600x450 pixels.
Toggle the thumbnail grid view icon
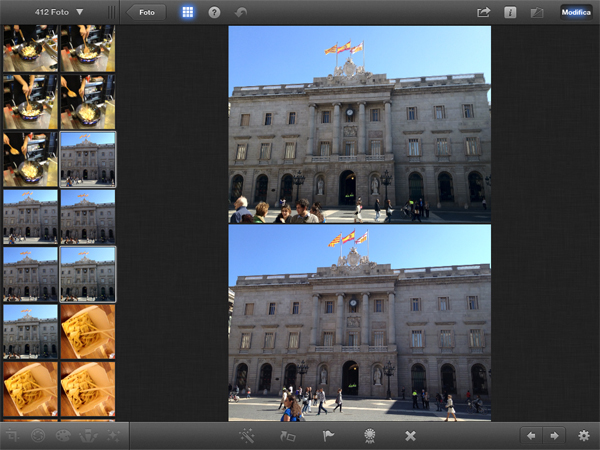tap(188, 12)
